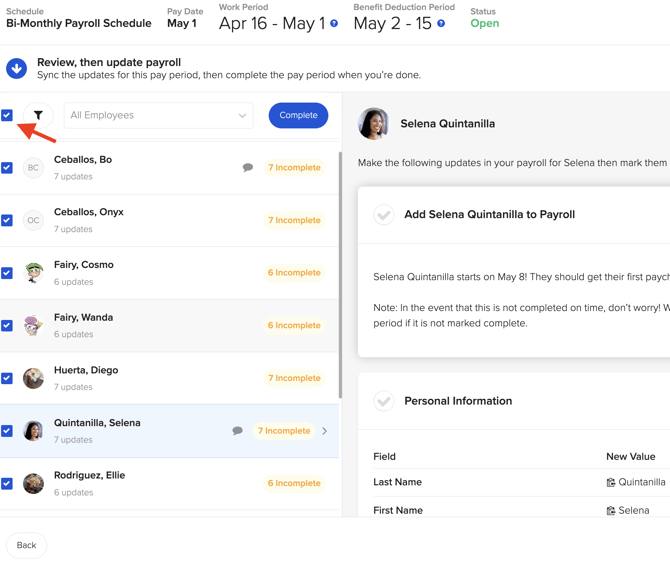Image resolution: width=670 pixels, height=561 pixels.
Task: Open comment bubble on Quintanilla, Selena row
Action: tap(238, 431)
